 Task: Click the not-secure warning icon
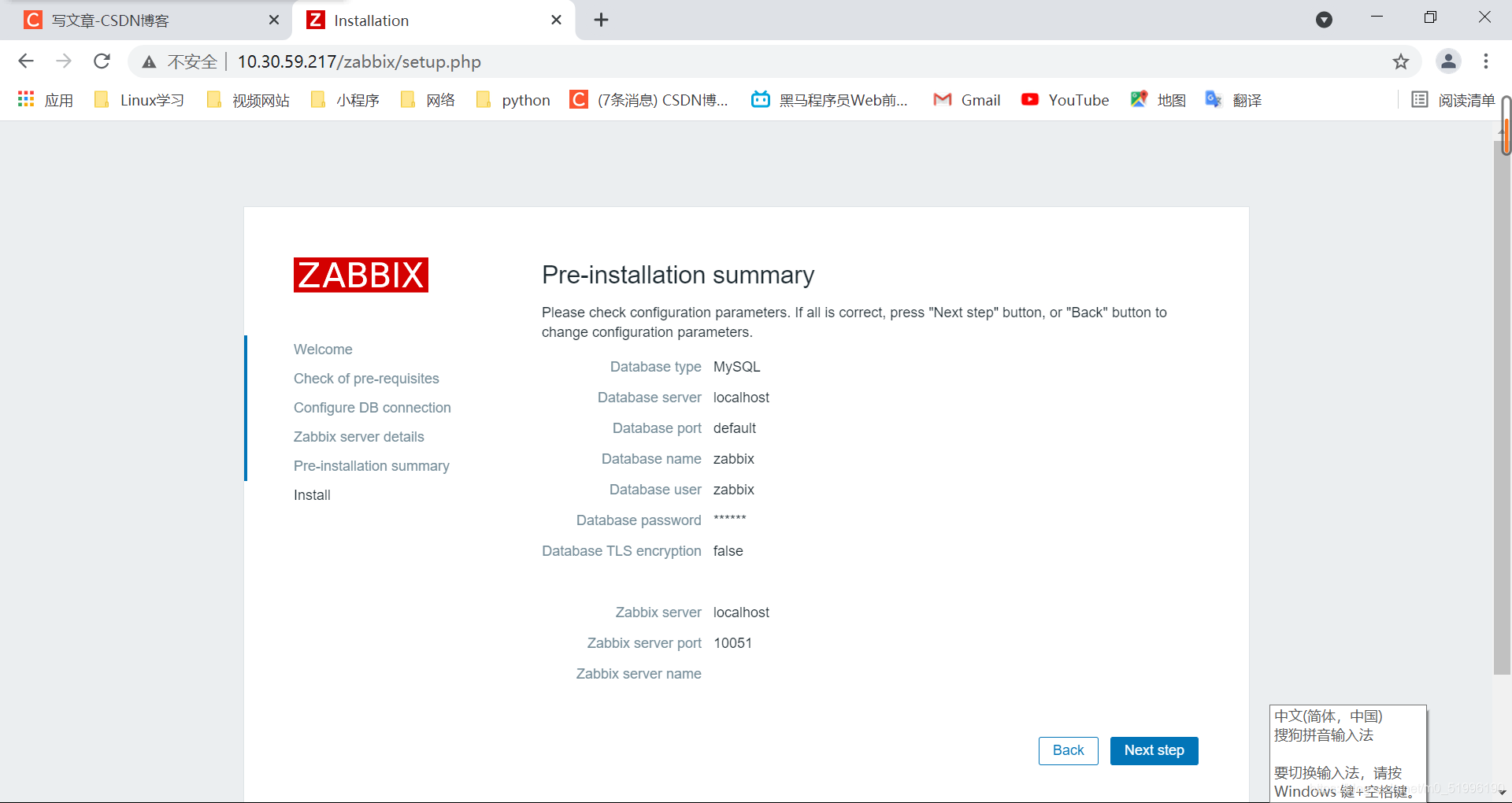click(x=149, y=62)
